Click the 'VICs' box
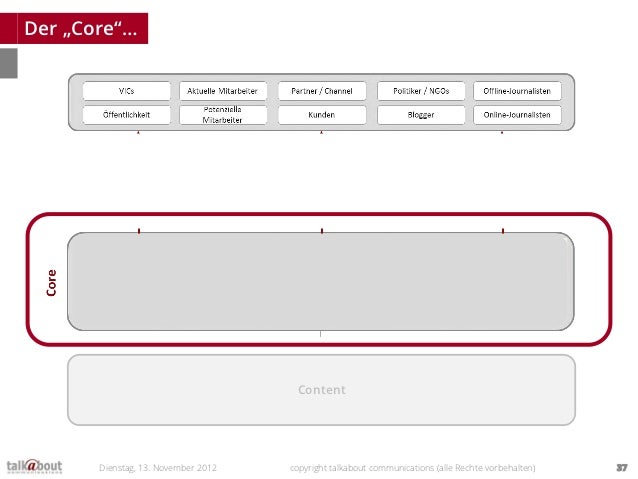Image resolution: width=638 pixels, height=479 pixels. click(x=127, y=91)
